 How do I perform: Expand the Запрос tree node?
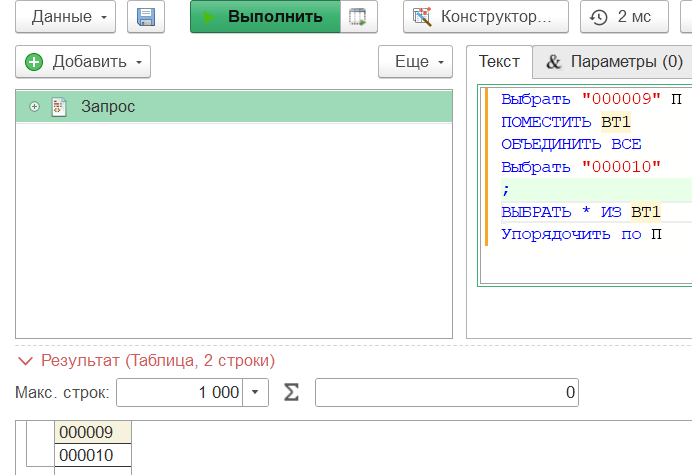34,107
